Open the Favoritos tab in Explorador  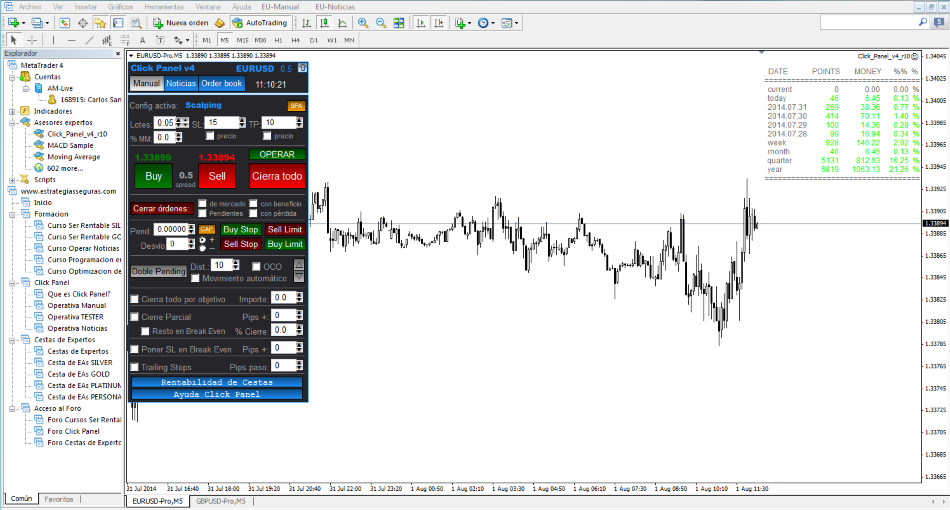pos(59,500)
